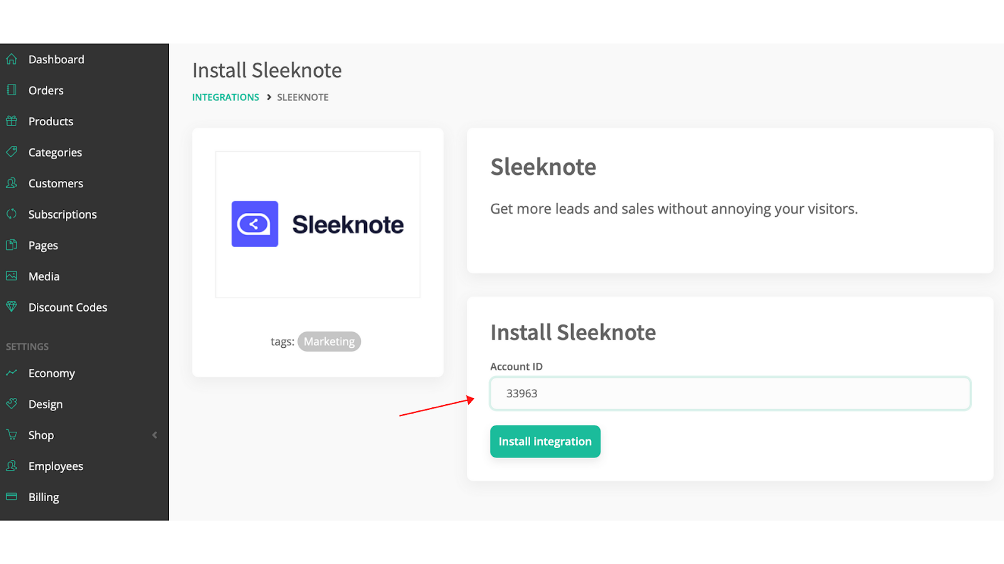
Task: Click the Media image icon
Action: pos(12,276)
